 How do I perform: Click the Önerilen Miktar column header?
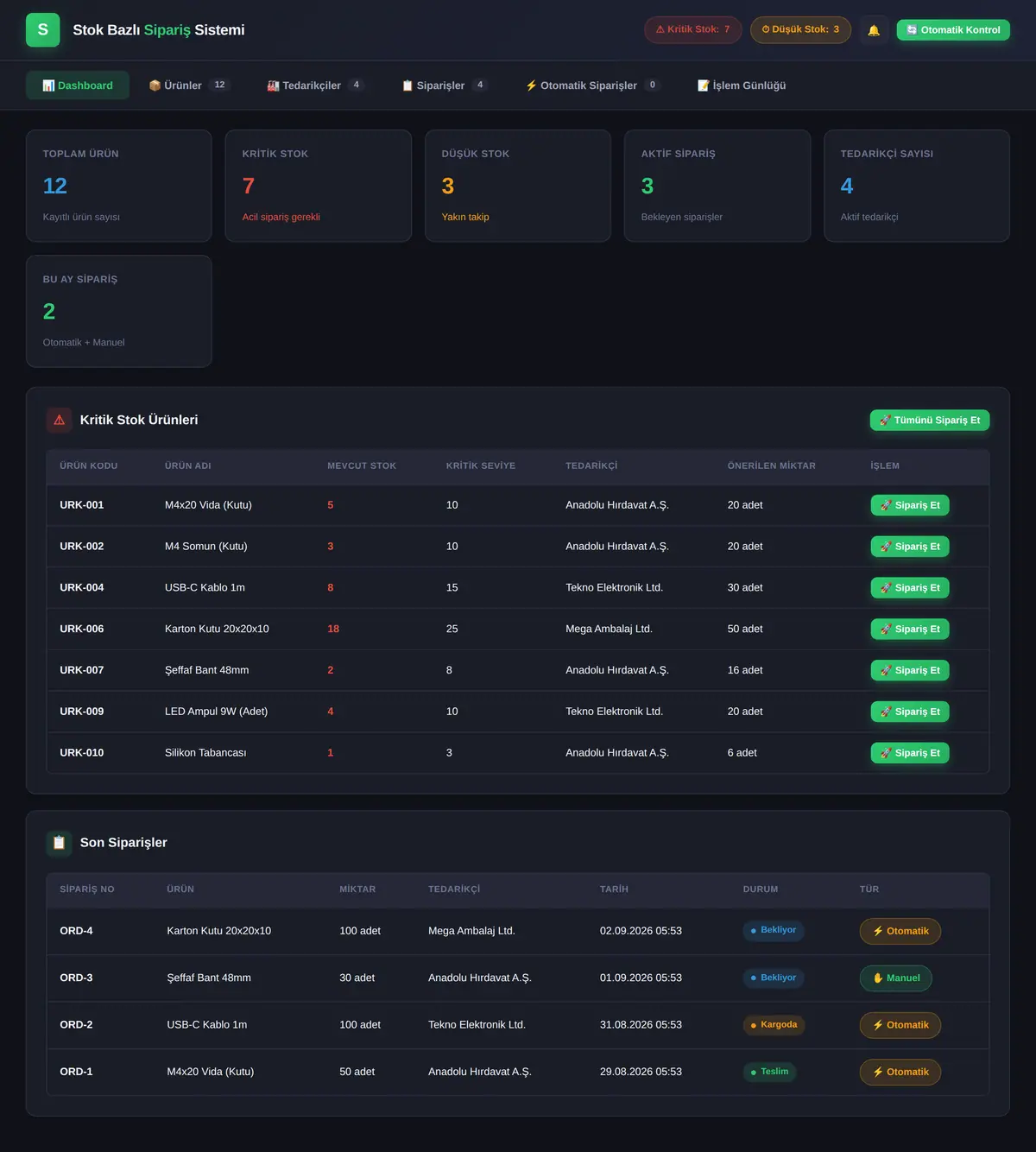772,465
